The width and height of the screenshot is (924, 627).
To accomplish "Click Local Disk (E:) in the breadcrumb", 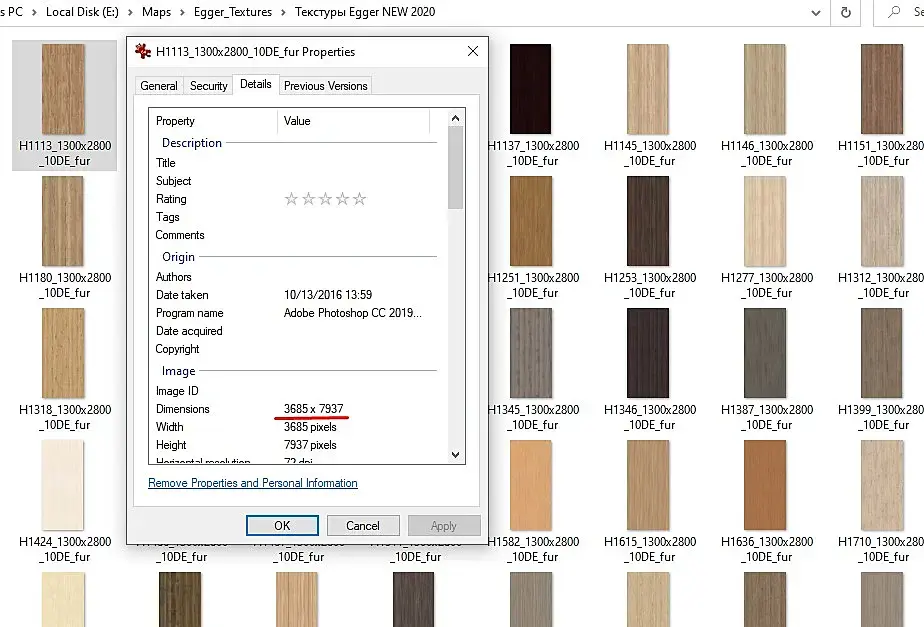I will [x=82, y=12].
